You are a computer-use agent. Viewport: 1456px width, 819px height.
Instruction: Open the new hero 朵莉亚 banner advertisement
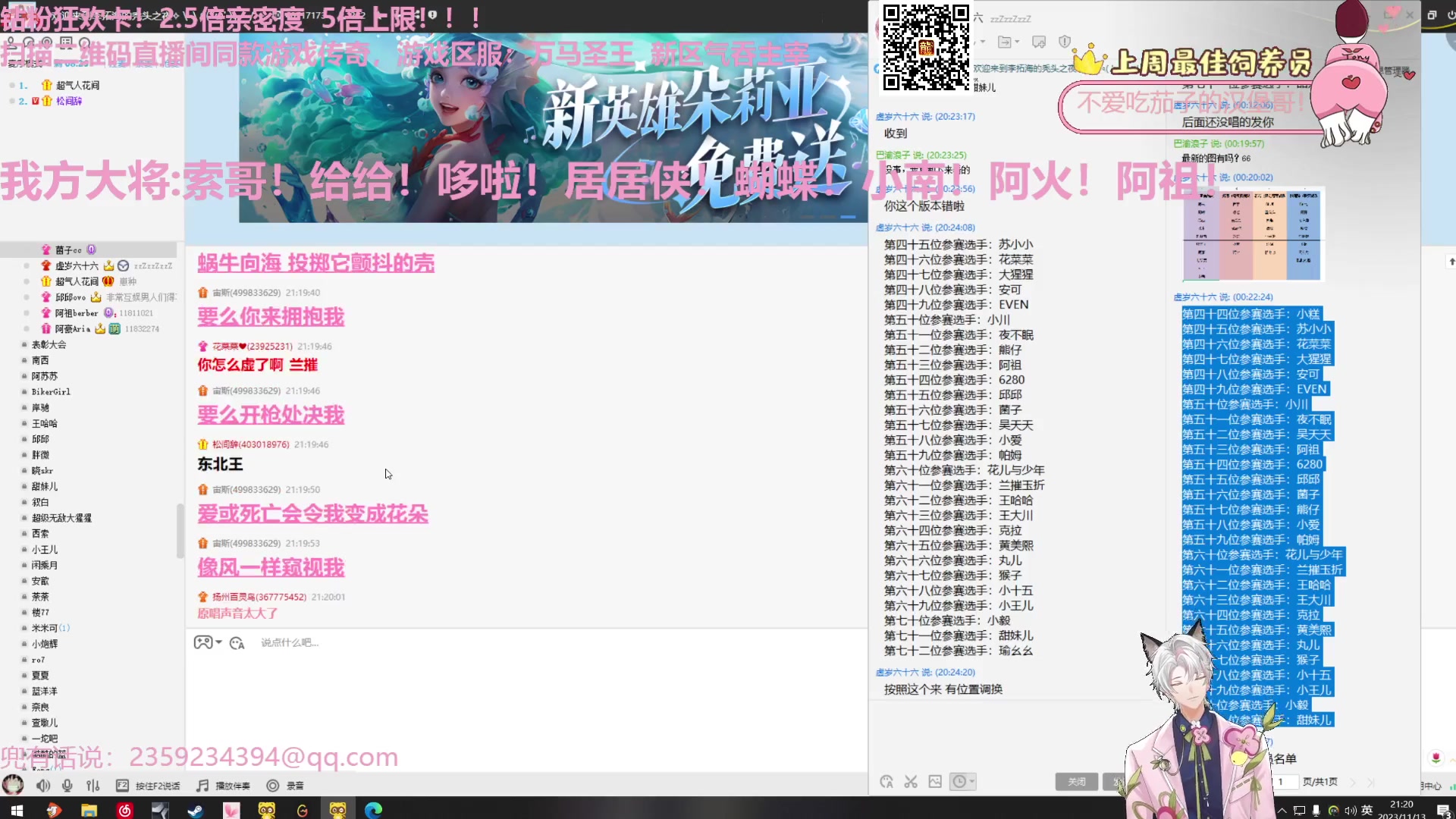(553, 127)
